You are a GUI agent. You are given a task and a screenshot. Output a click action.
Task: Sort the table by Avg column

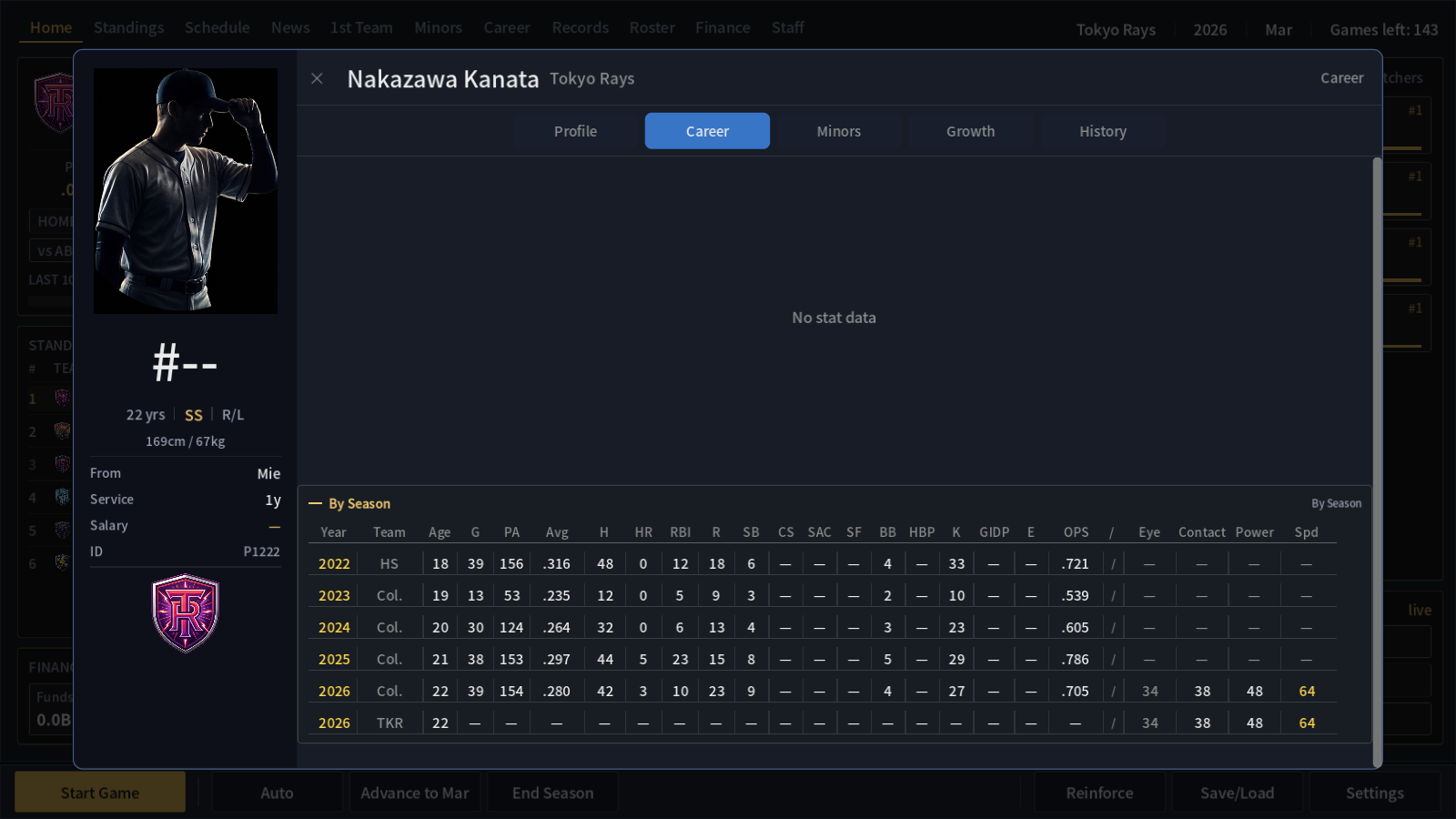557,532
